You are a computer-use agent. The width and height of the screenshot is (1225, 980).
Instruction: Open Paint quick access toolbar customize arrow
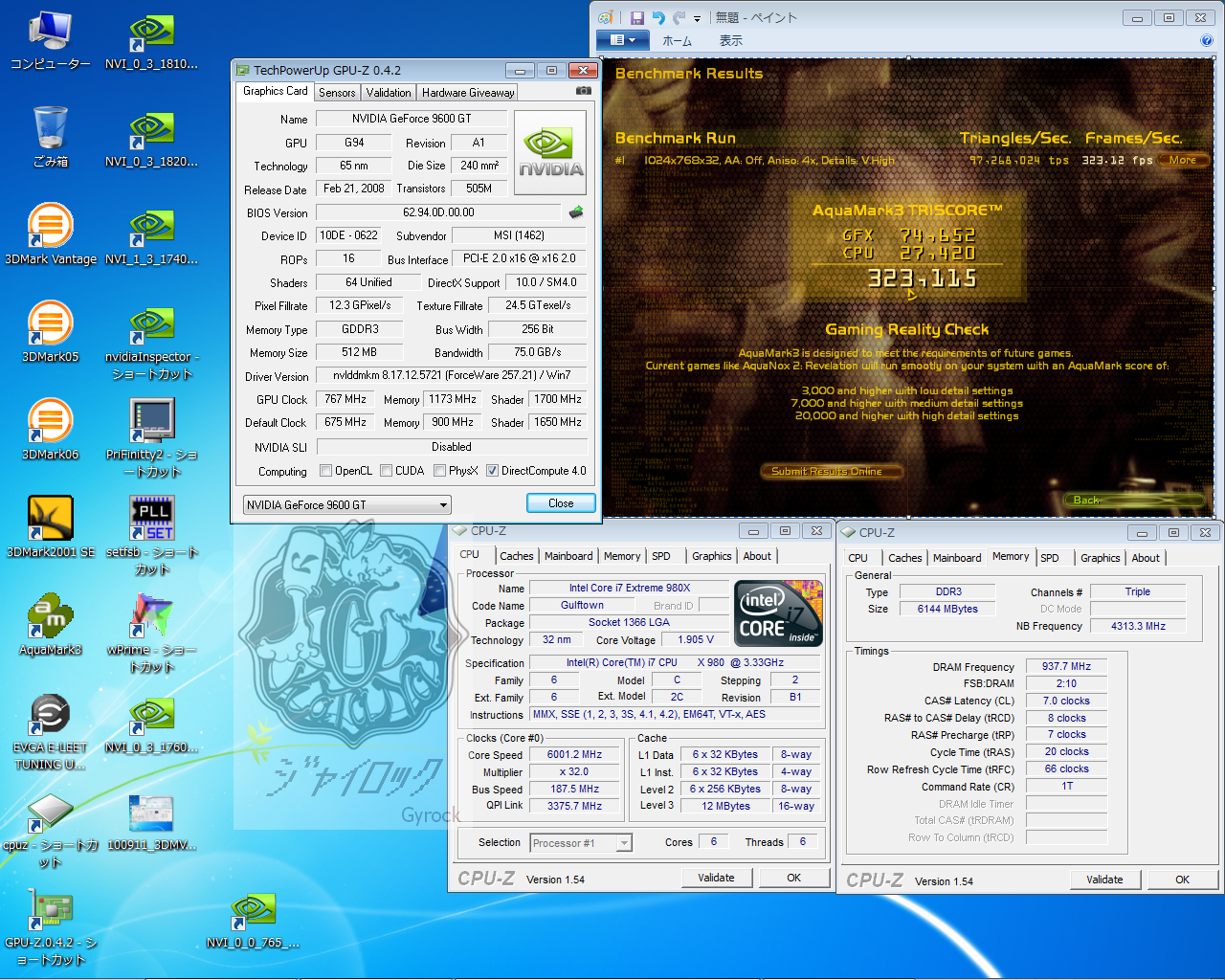coord(697,18)
